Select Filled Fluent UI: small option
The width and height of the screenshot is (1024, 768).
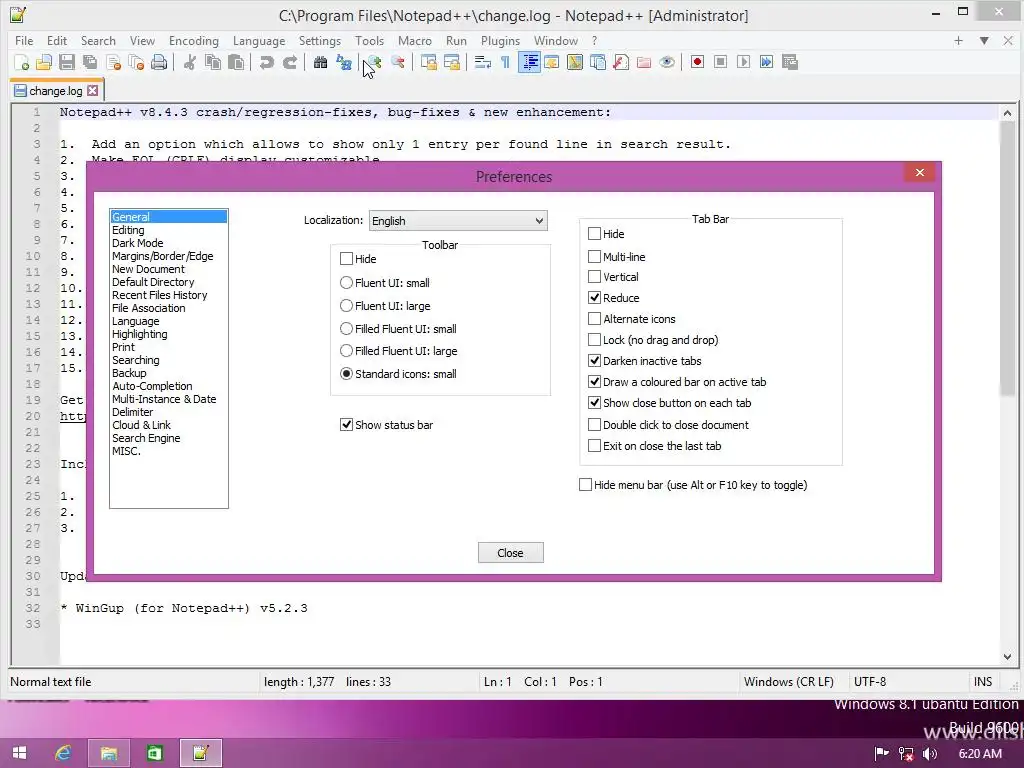[x=346, y=328]
